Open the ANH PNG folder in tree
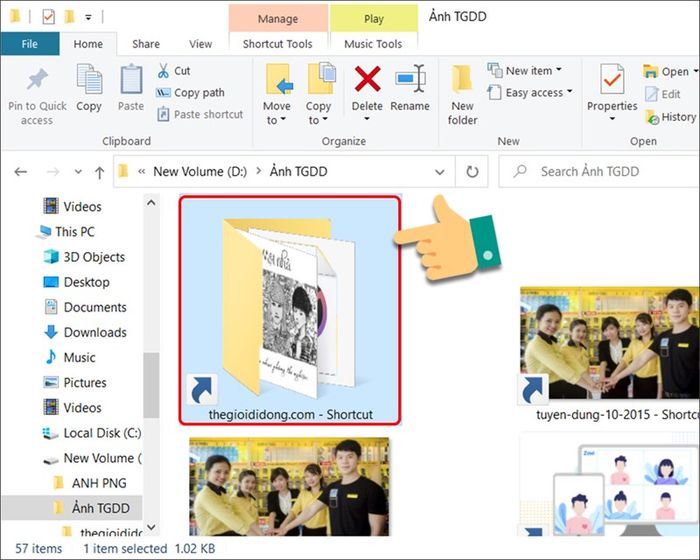Image resolution: width=700 pixels, height=560 pixels. click(x=90, y=483)
